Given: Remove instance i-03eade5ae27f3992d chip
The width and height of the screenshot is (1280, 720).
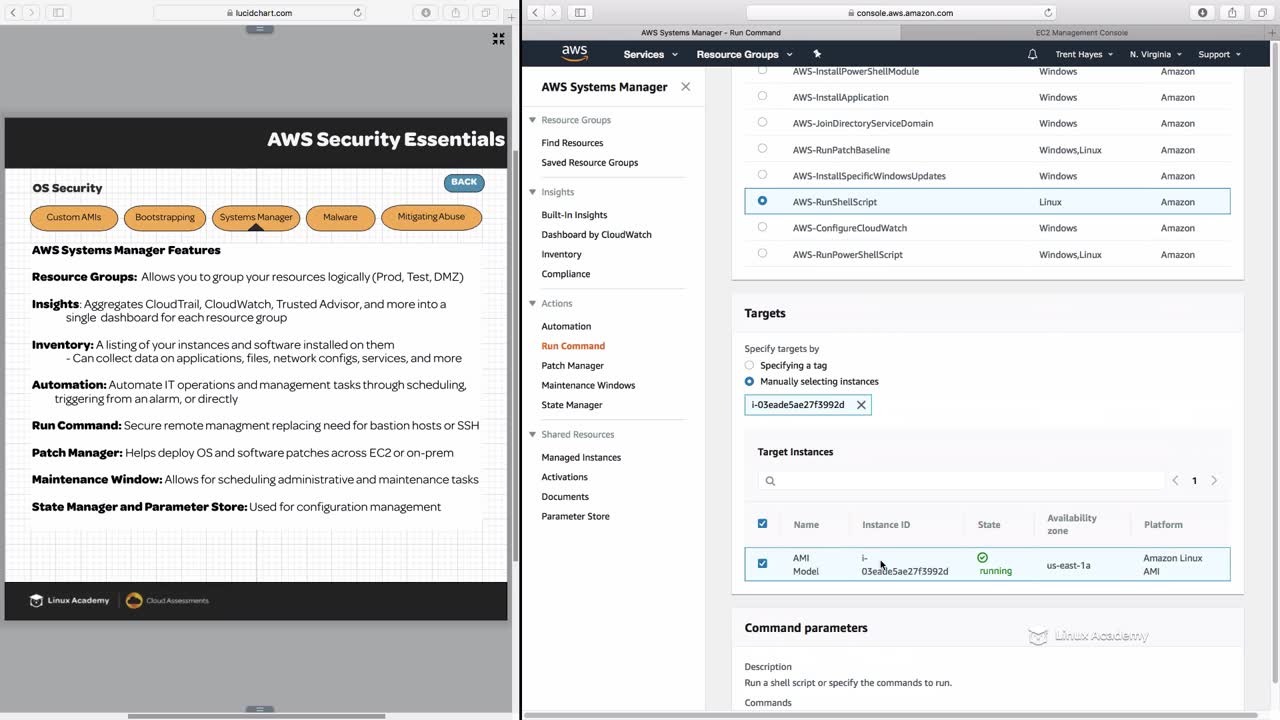Looking at the screenshot, I should click(861, 405).
